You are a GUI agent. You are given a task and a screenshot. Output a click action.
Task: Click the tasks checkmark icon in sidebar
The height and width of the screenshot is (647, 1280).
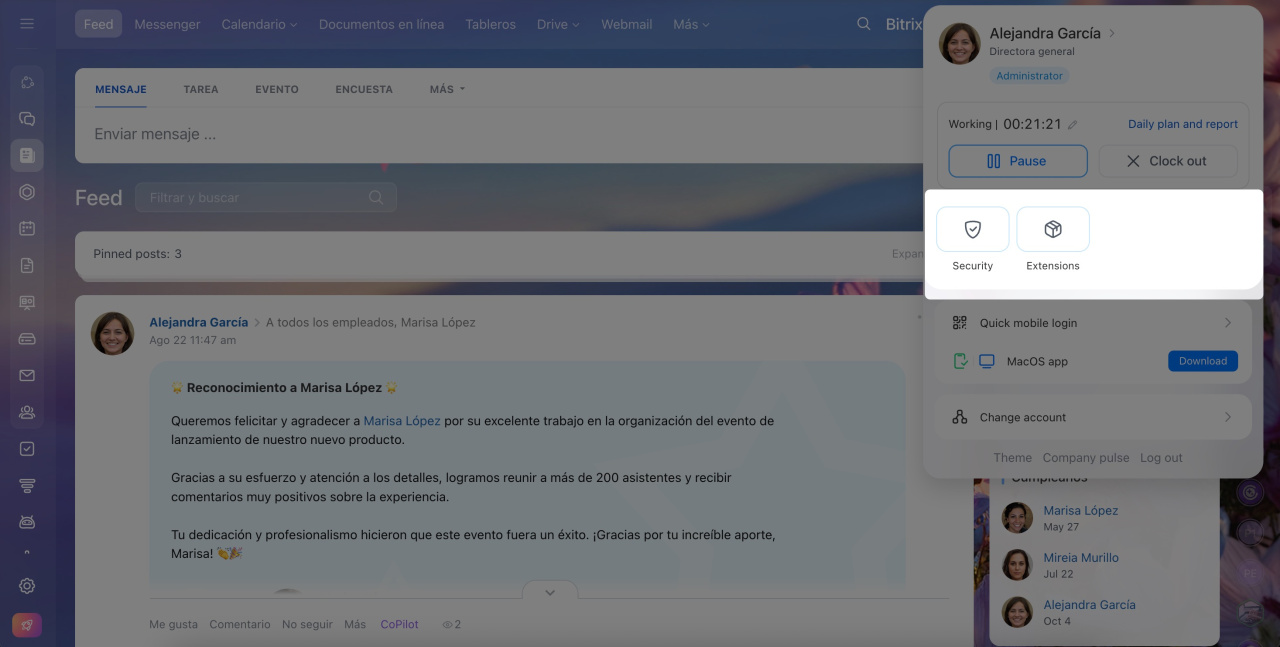pyautogui.click(x=27, y=449)
